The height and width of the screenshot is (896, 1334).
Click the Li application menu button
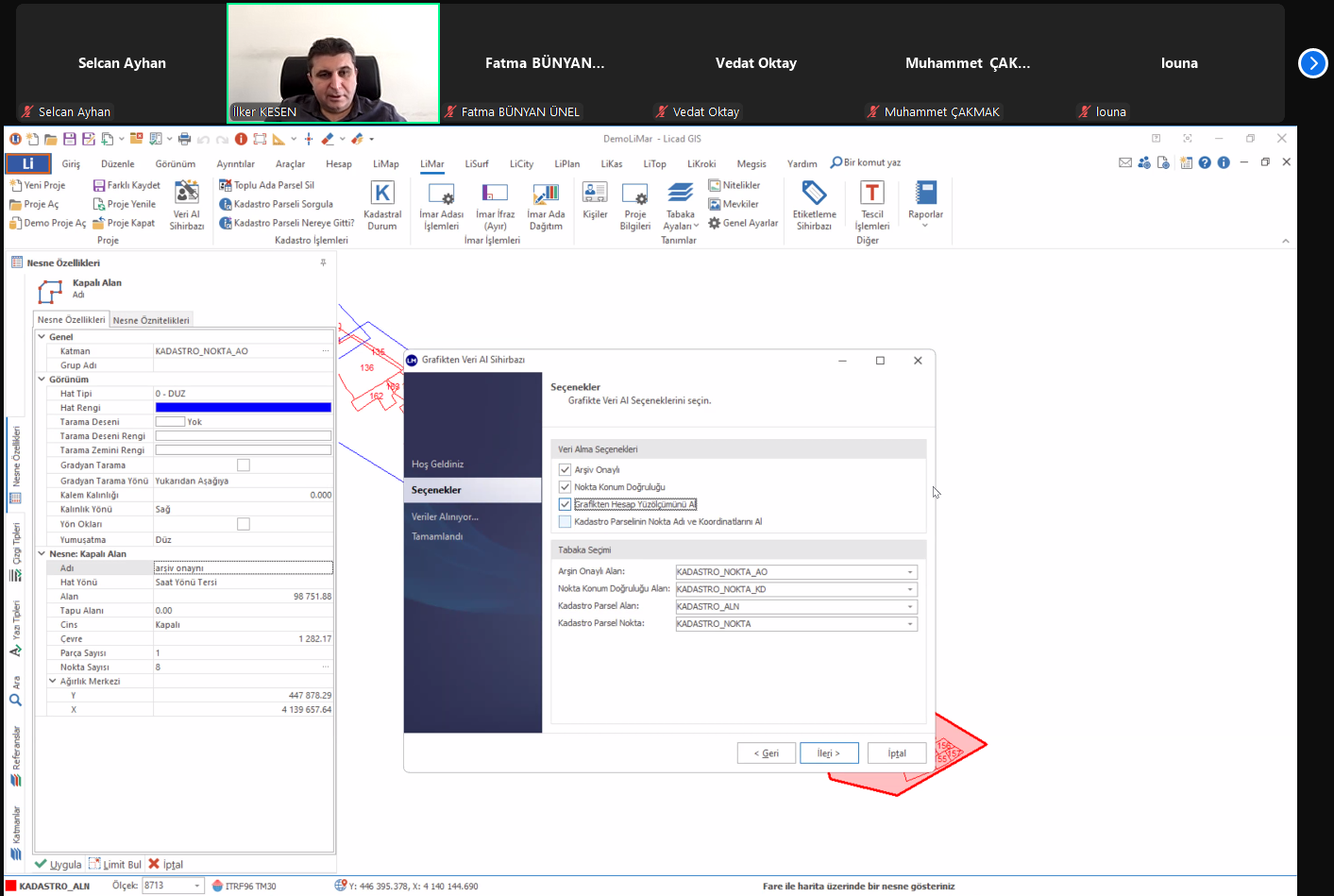coord(27,163)
